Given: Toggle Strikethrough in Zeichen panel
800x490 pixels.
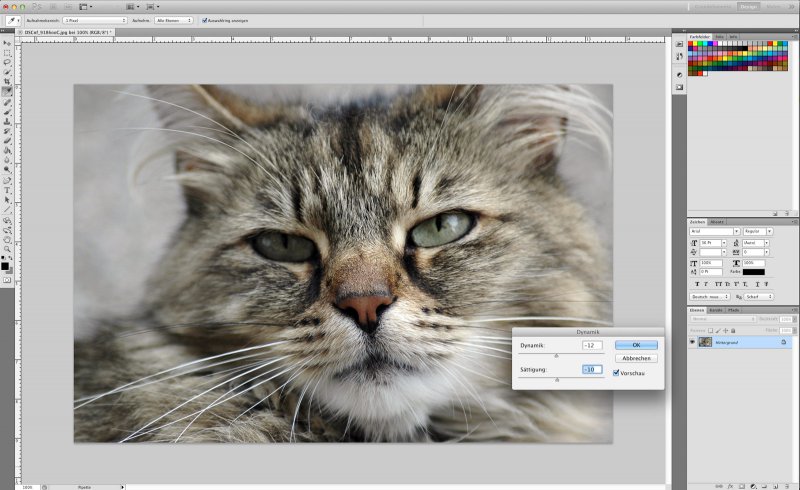Looking at the screenshot, I should pyautogui.click(x=766, y=284).
